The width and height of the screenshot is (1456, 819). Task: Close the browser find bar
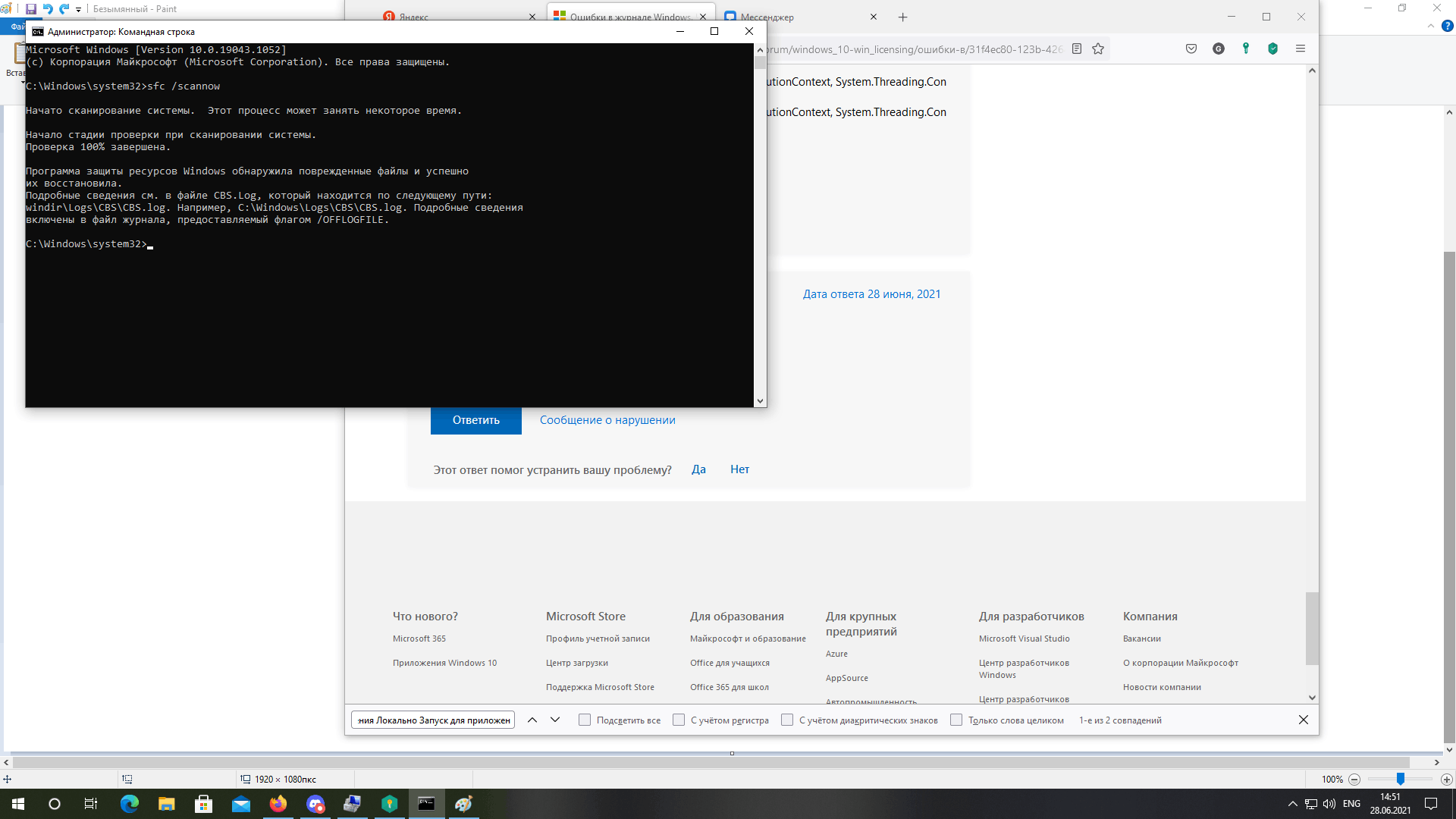(1304, 720)
